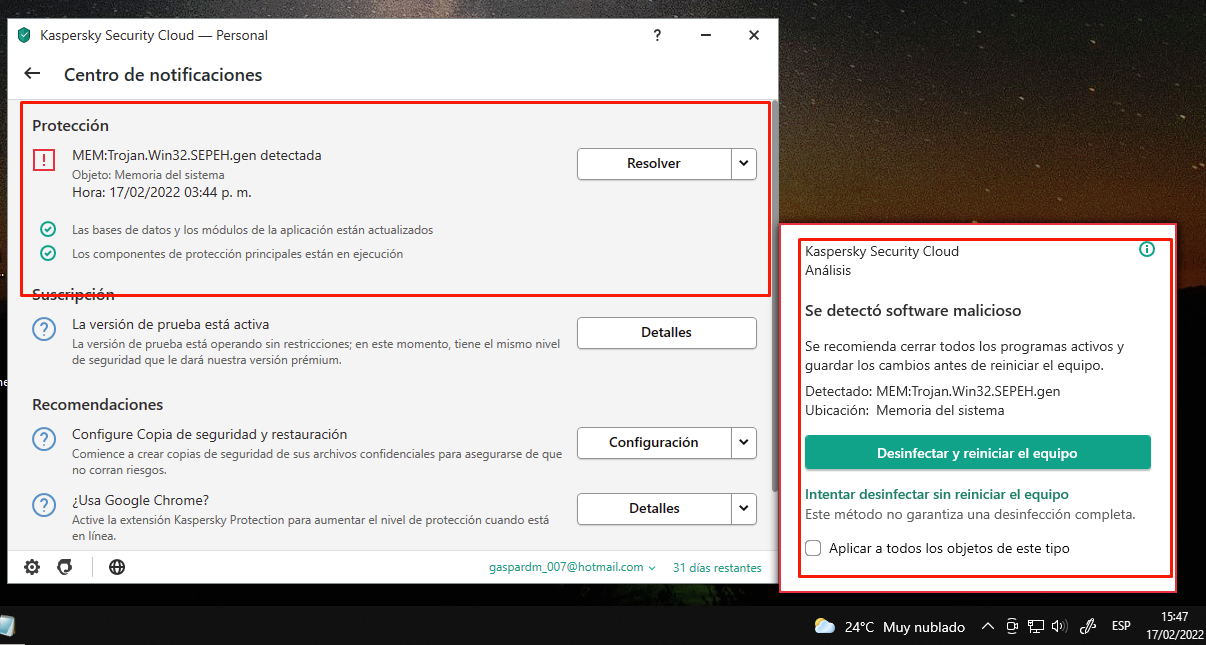Click the green check icon for protection components
This screenshot has height=645, width=1206.
coord(47,253)
